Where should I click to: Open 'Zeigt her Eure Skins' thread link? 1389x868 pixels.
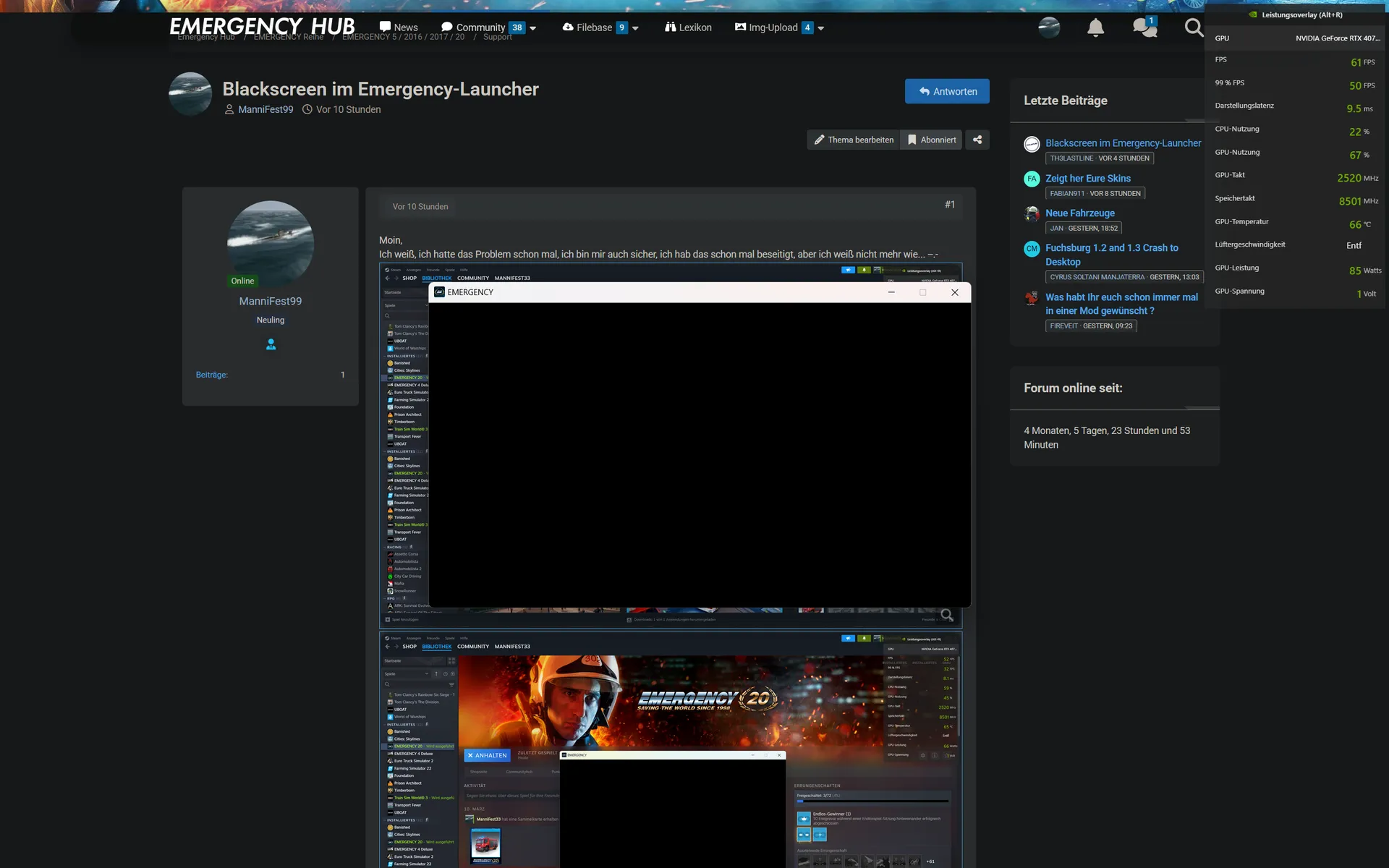[1087, 178]
